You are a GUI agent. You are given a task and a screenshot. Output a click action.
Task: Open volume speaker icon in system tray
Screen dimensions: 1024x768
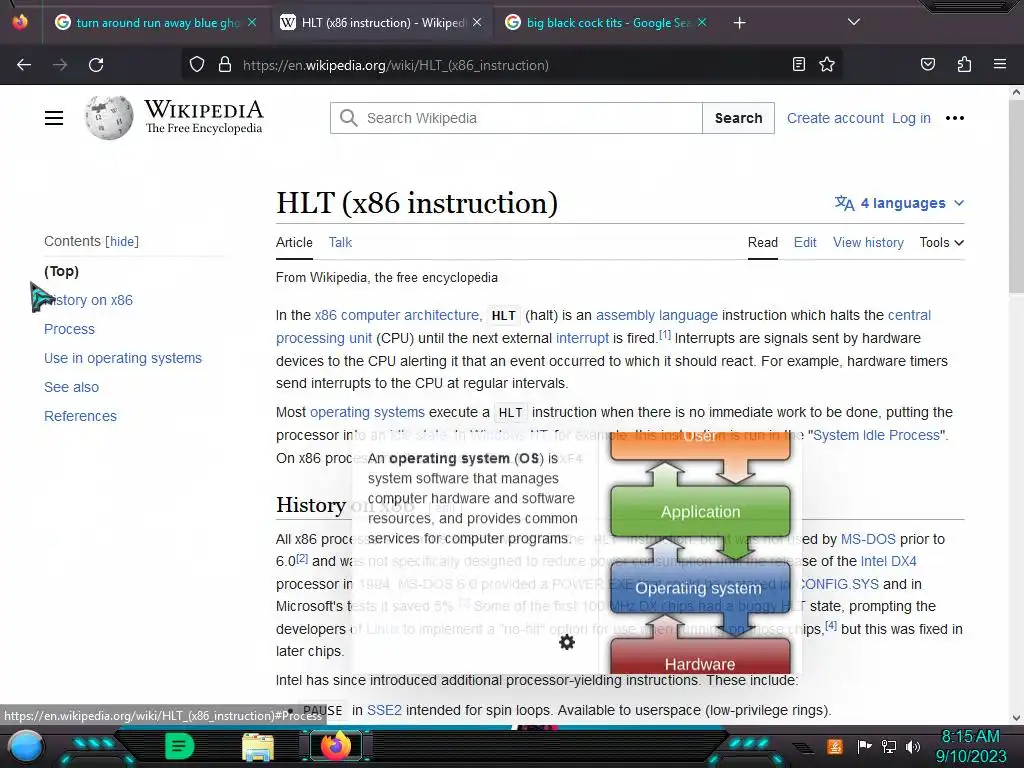(913, 747)
